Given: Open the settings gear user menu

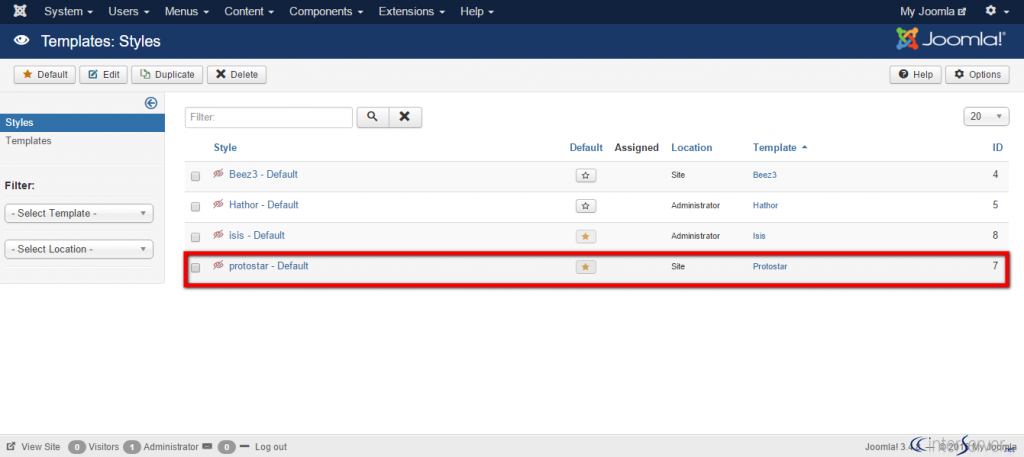Looking at the screenshot, I should coord(997,12).
